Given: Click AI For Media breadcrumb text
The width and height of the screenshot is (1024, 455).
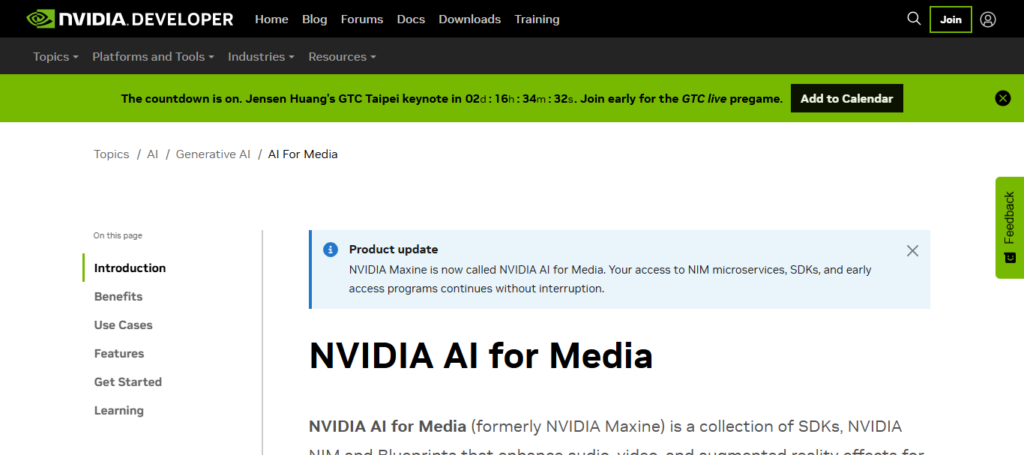Looking at the screenshot, I should click(303, 154).
